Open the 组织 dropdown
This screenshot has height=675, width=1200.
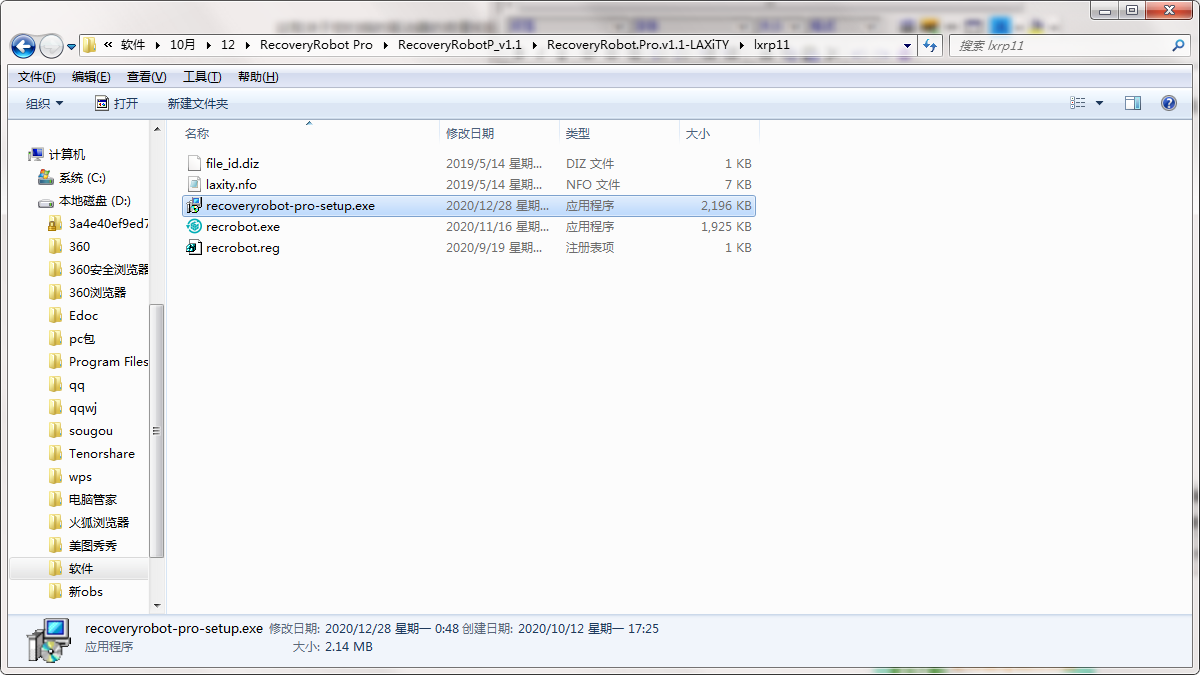click(44, 103)
